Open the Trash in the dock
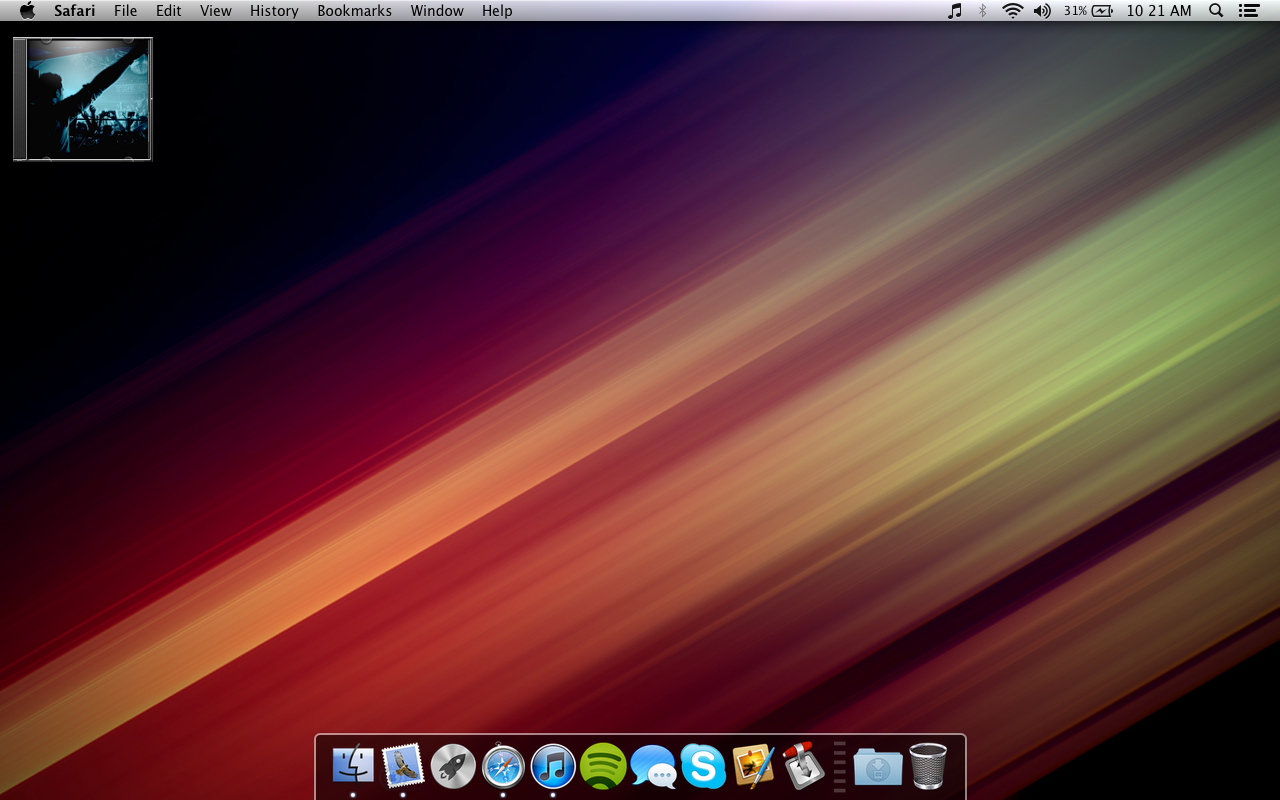The width and height of the screenshot is (1280, 800). pos(928,766)
